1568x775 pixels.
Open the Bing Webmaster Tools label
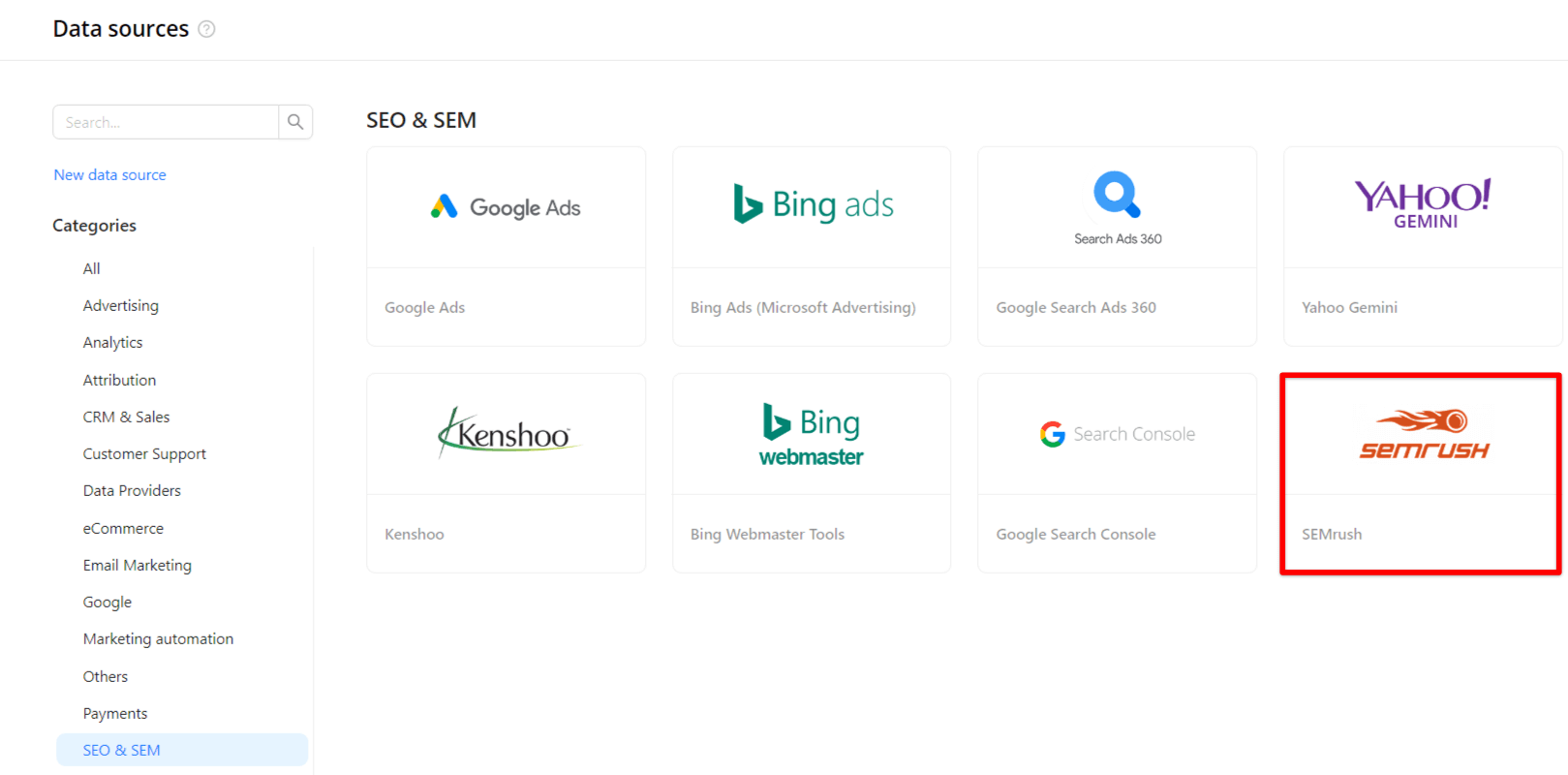click(767, 534)
